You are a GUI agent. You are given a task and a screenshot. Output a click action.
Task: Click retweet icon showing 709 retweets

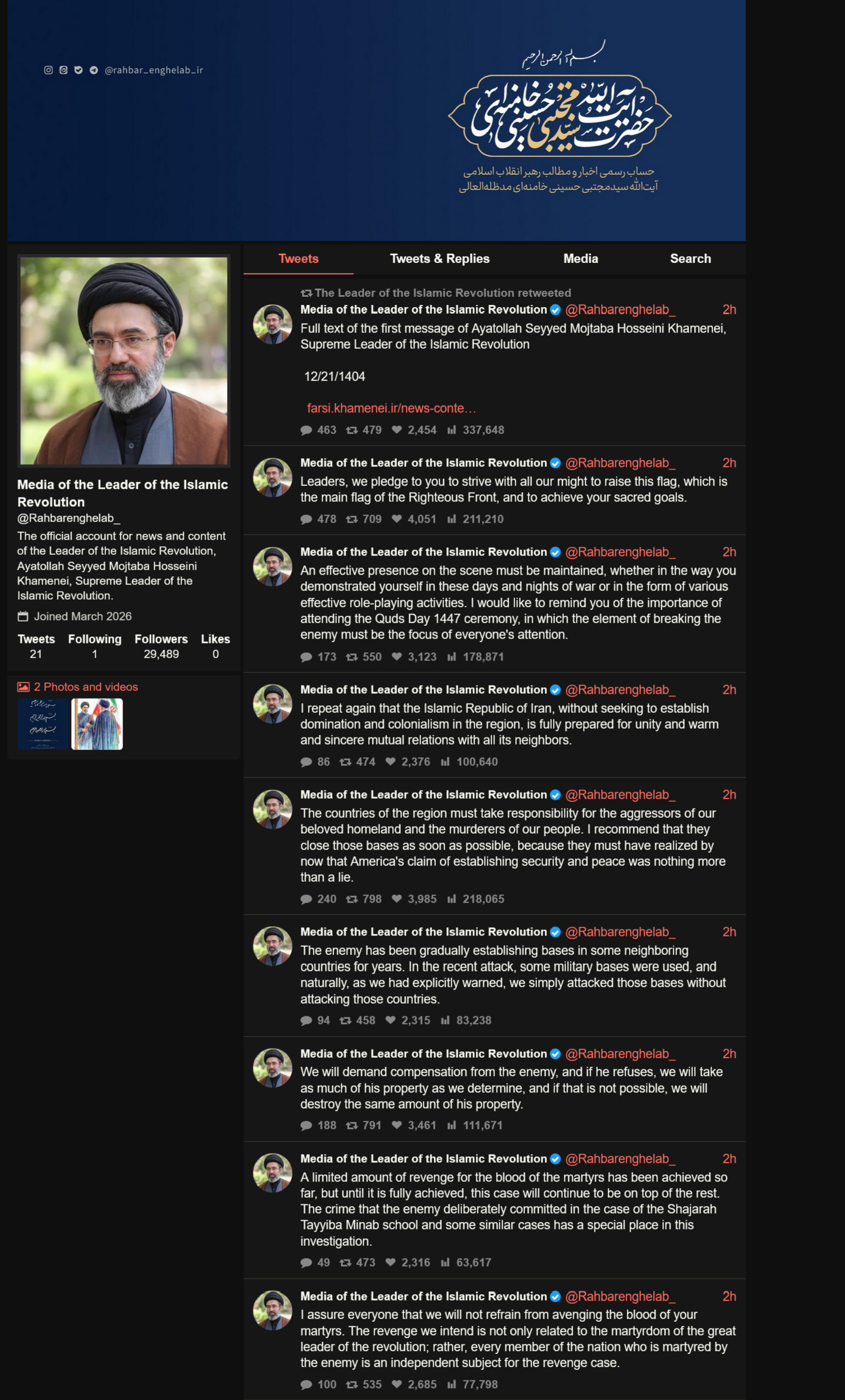click(x=352, y=519)
